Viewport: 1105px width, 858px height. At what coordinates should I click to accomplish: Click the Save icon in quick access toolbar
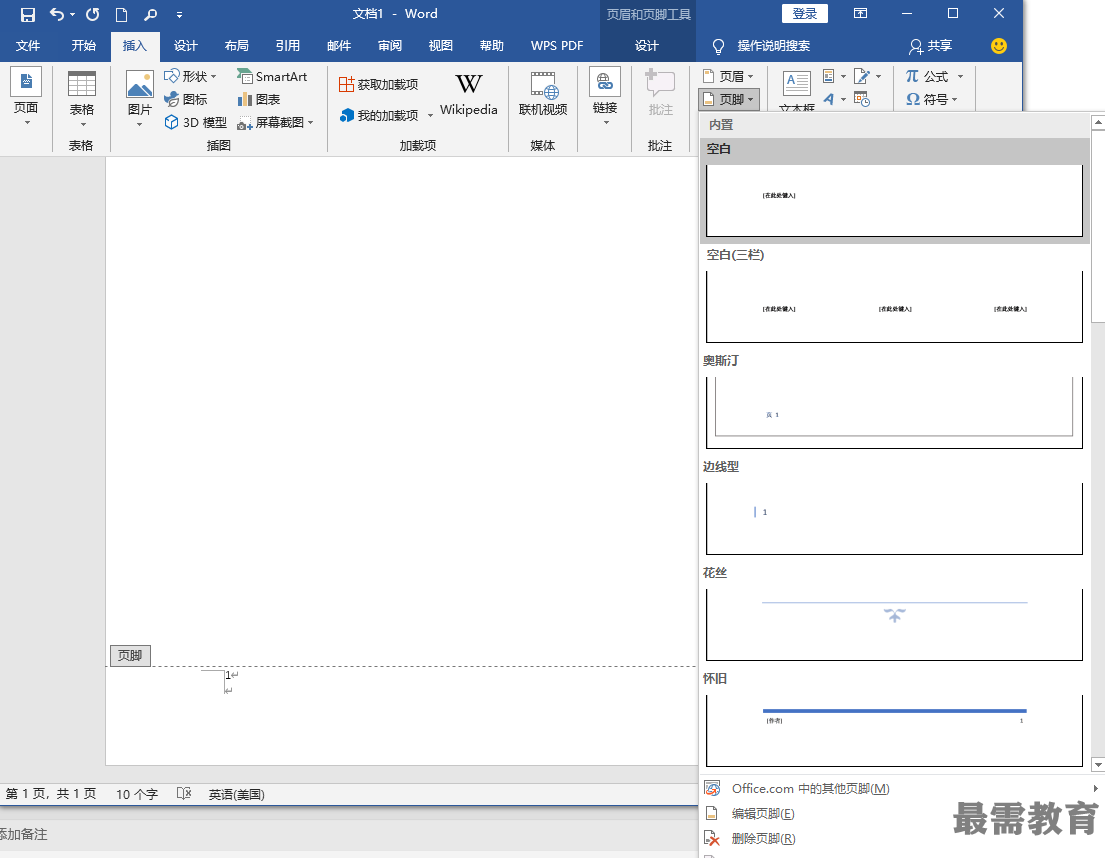tap(27, 14)
